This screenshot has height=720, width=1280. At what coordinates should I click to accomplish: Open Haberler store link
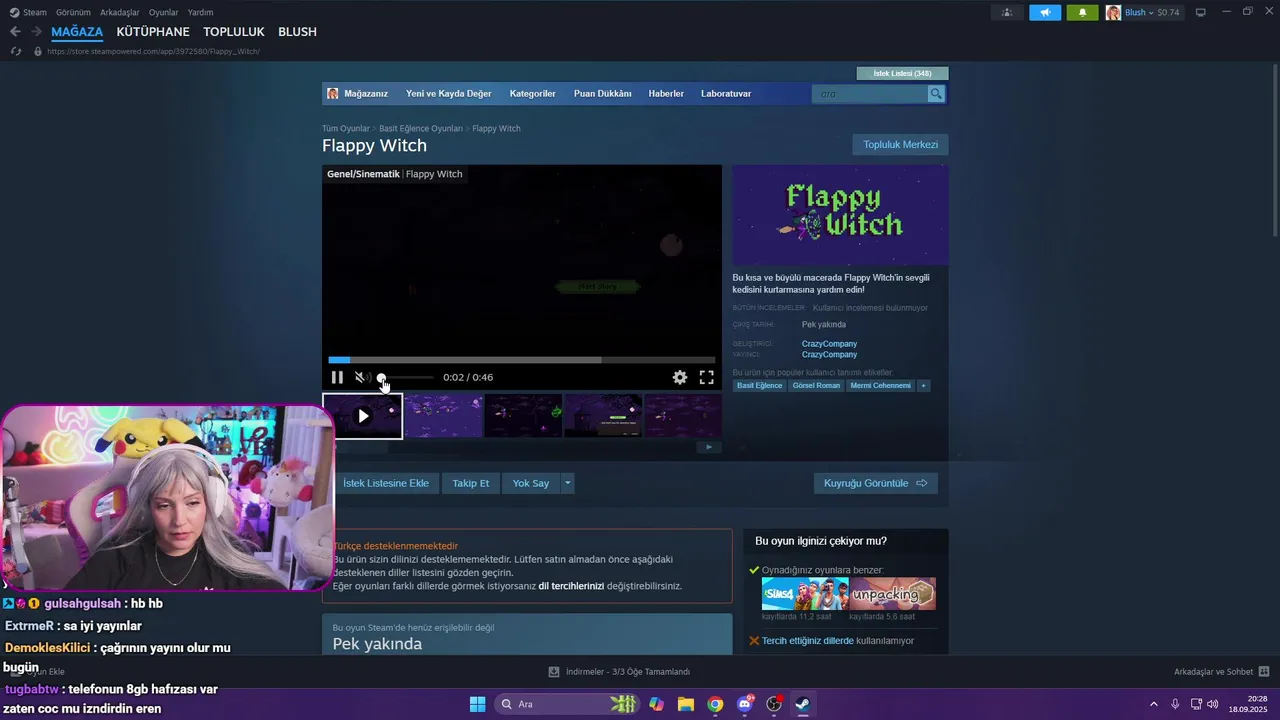click(x=666, y=93)
